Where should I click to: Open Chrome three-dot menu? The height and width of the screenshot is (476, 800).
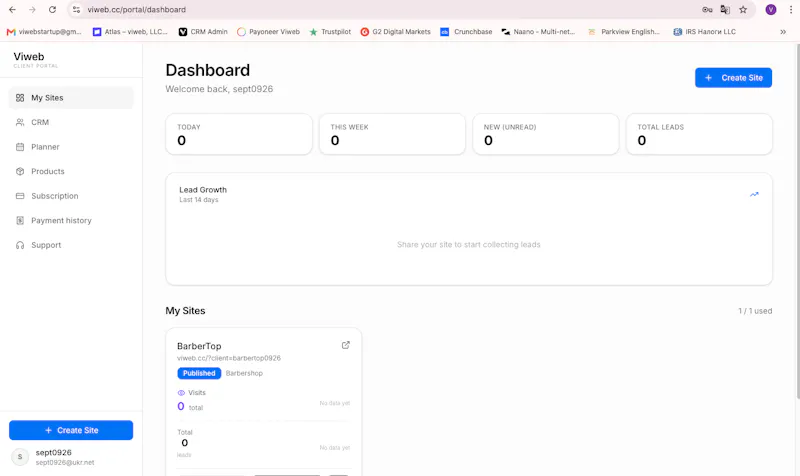click(791, 10)
